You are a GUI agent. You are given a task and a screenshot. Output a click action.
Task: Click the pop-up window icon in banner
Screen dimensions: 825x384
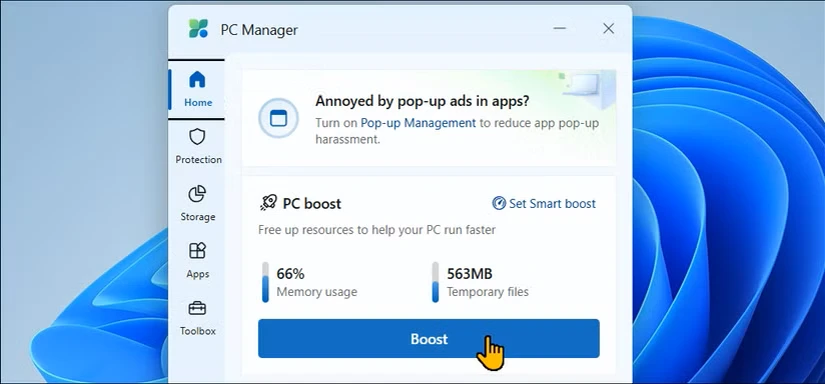click(278, 119)
